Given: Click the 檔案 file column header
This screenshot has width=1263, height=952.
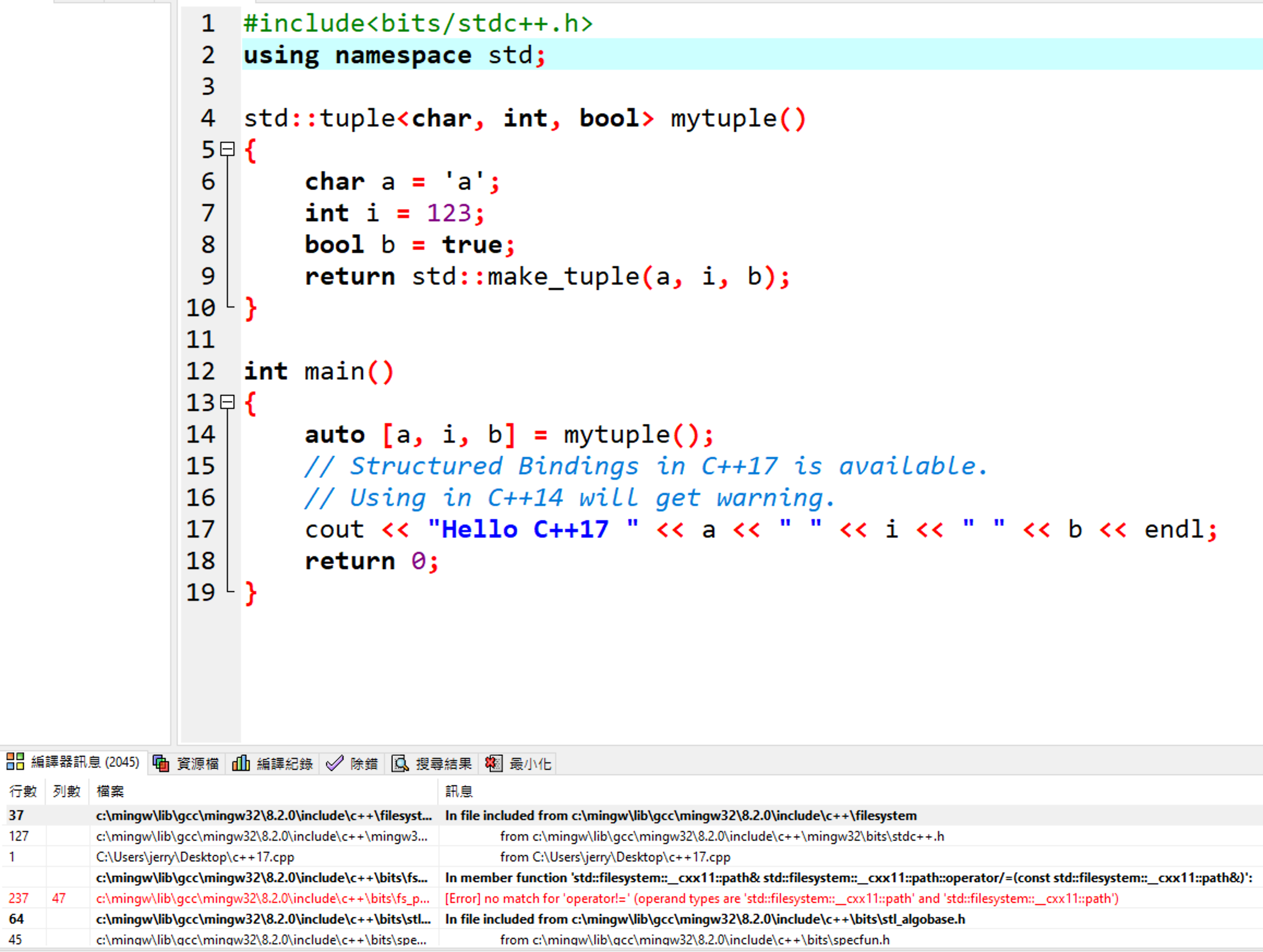Looking at the screenshot, I should pos(110,792).
